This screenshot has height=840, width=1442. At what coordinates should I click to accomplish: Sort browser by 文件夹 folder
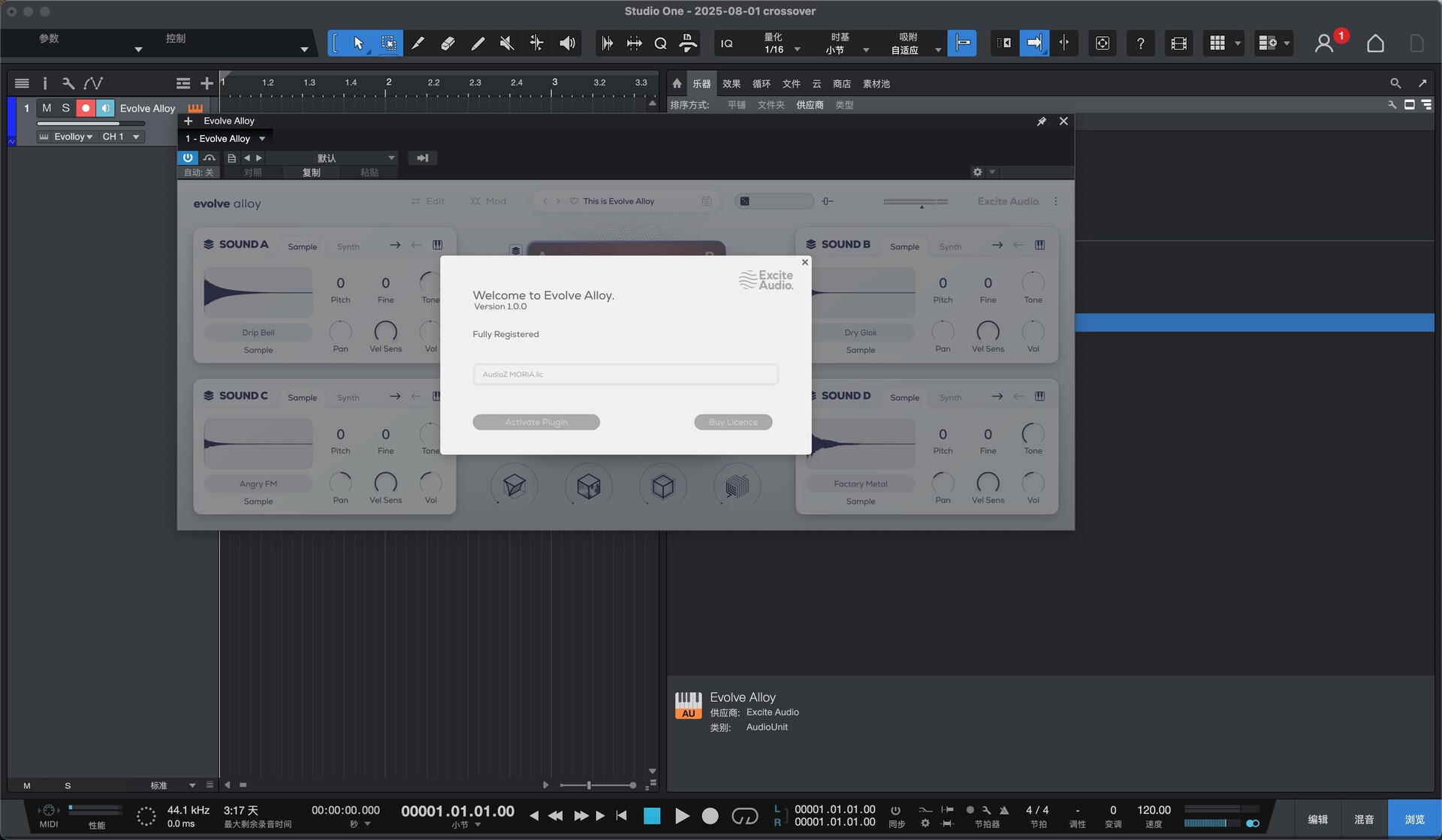pyautogui.click(x=771, y=105)
